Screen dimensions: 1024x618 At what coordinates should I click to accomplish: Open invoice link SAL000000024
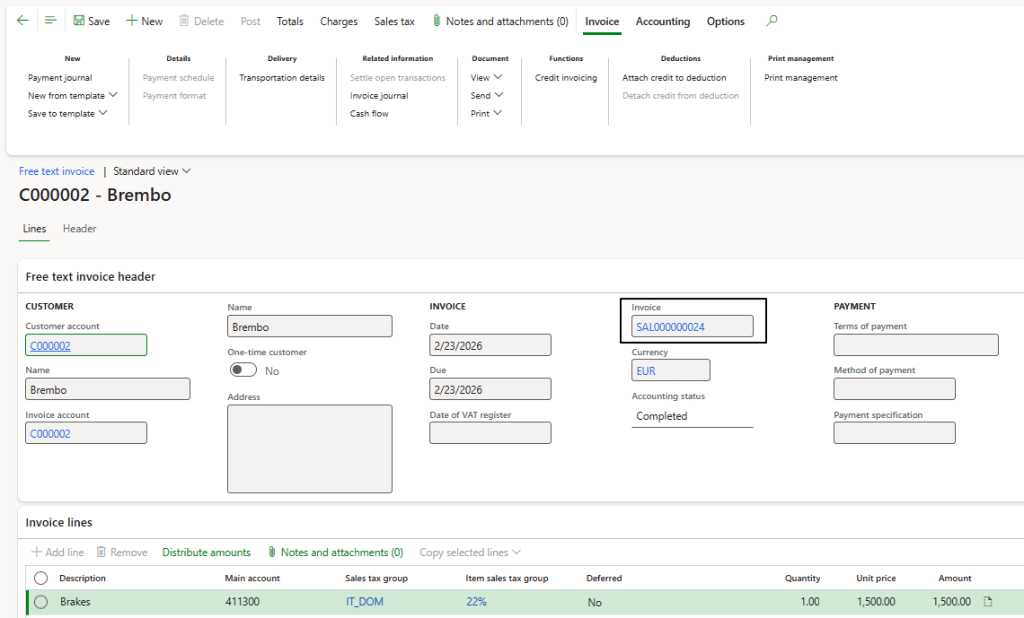(x=670, y=326)
